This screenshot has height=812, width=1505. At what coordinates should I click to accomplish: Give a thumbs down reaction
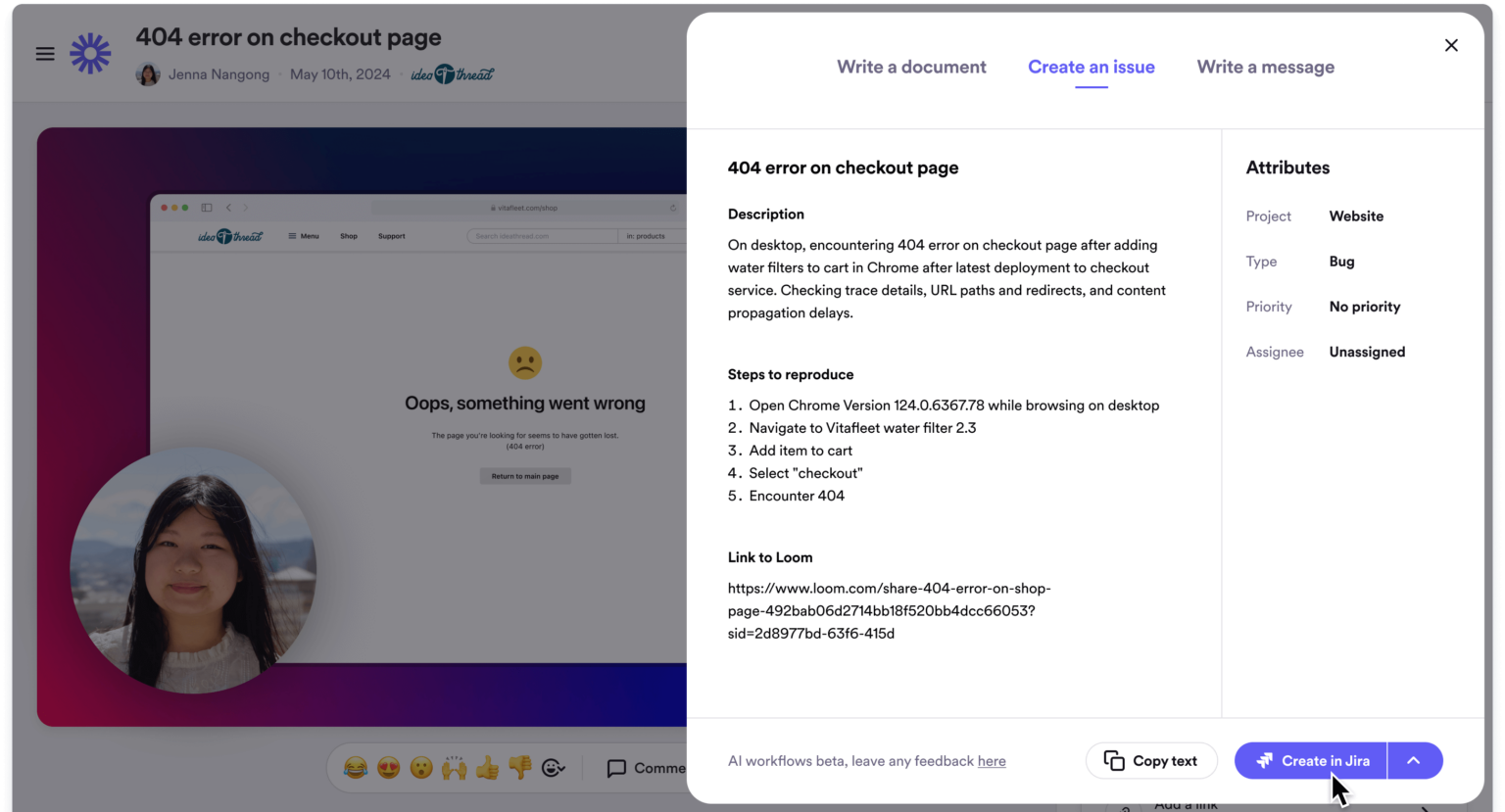(x=519, y=768)
